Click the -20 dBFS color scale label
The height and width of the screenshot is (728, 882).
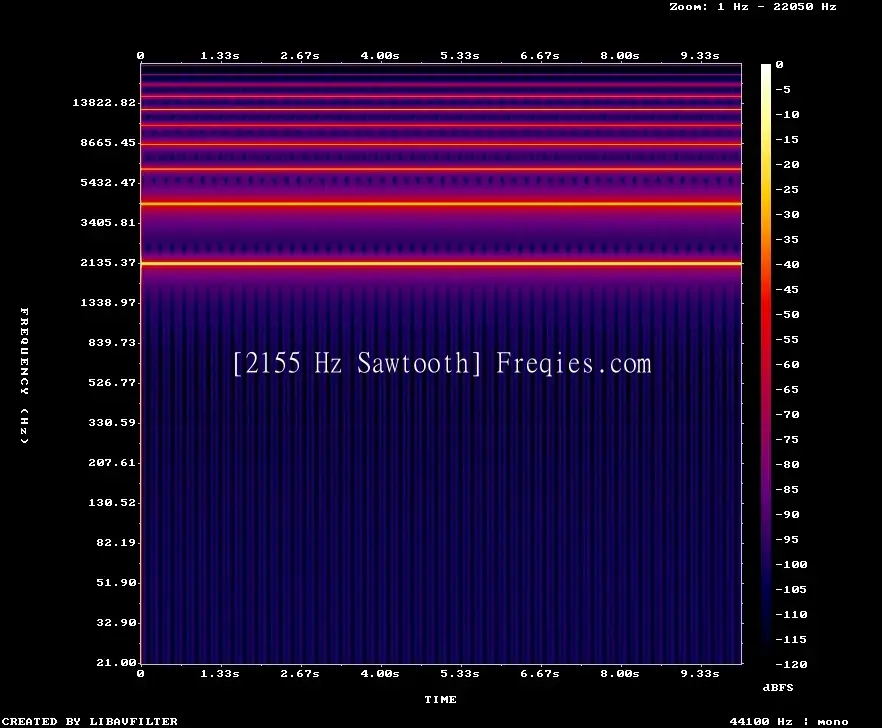(x=787, y=164)
